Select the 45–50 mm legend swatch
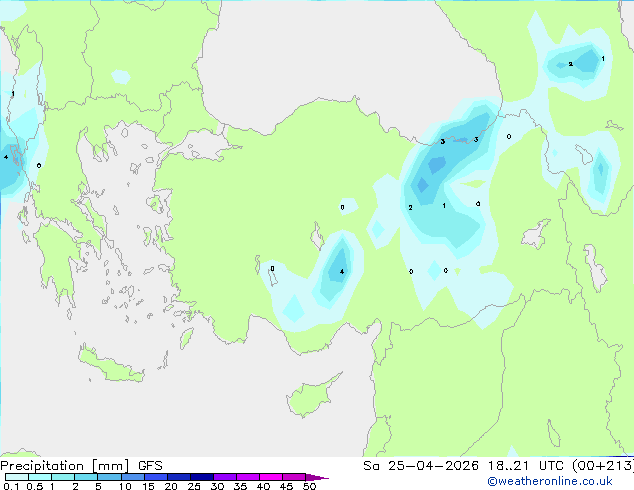 294,477
